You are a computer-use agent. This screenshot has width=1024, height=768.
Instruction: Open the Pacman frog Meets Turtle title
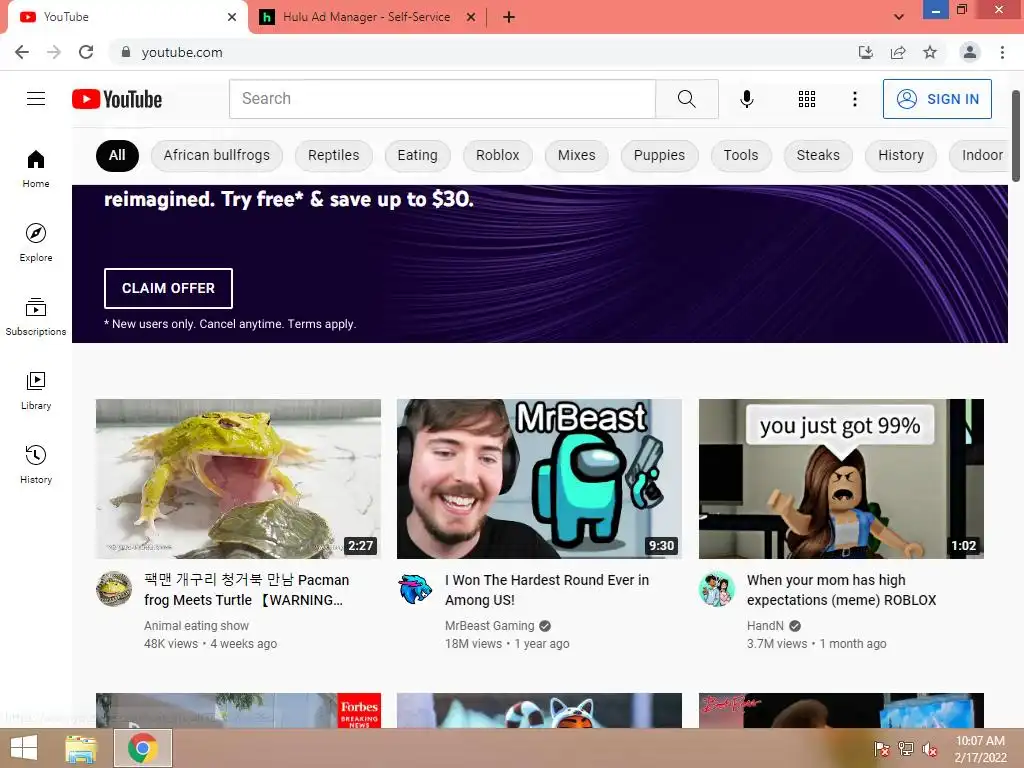(x=247, y=590)
